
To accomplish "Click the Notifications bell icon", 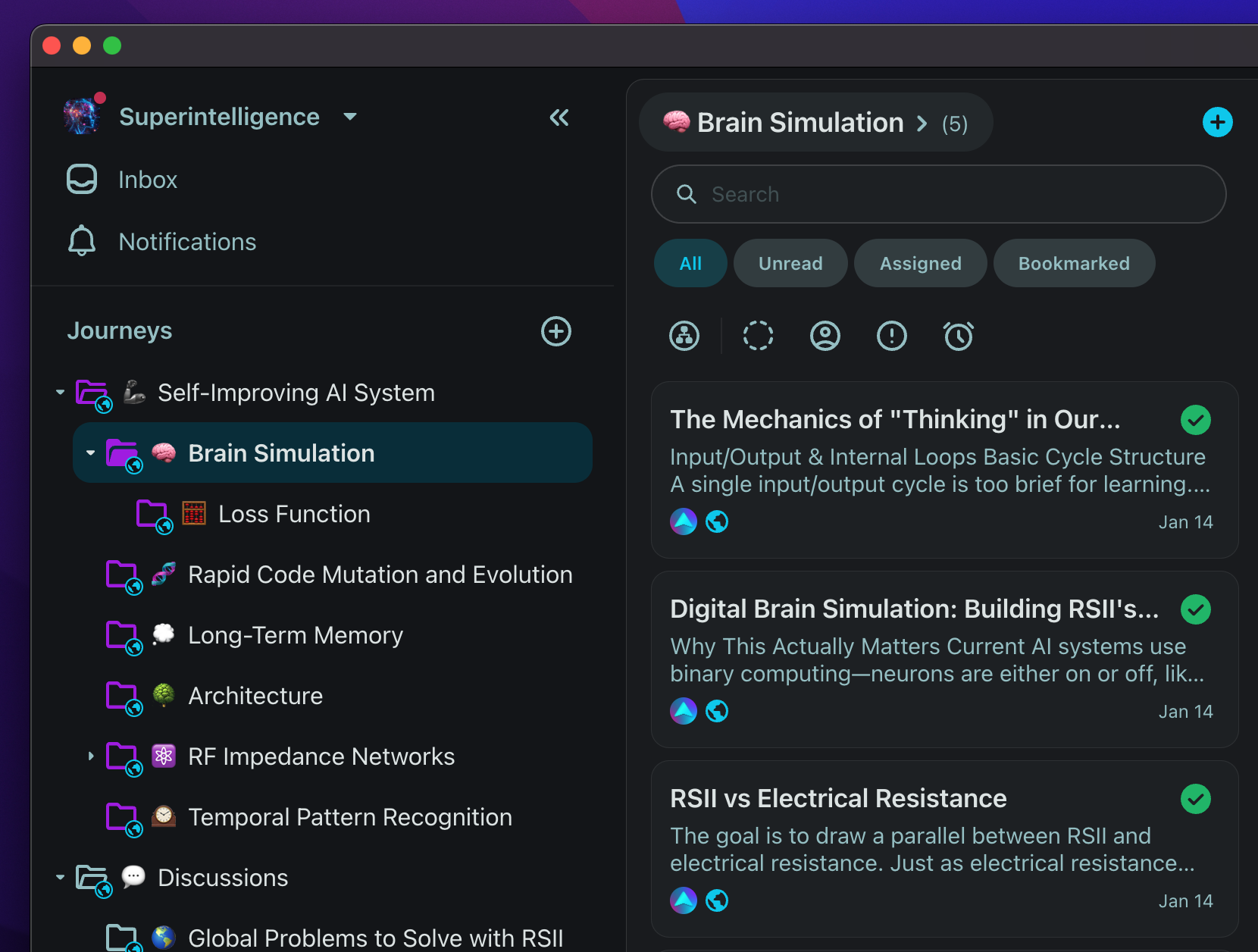I will tap(82, 241).
